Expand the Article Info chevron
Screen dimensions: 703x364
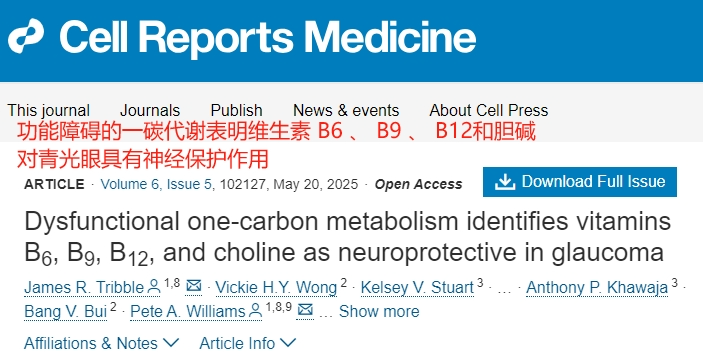tap(288, 343)
